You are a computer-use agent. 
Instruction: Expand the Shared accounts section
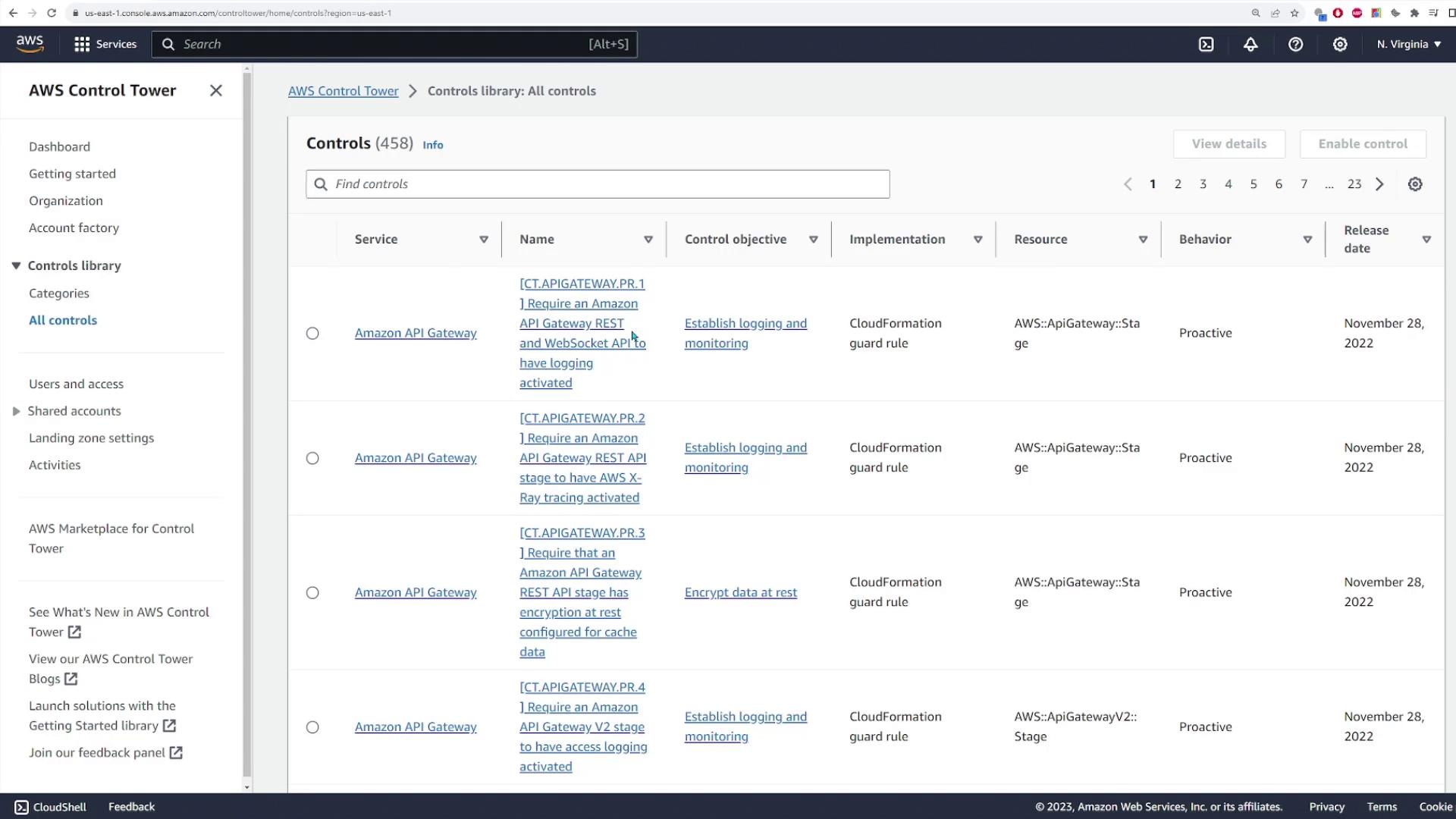click(16, 412)
